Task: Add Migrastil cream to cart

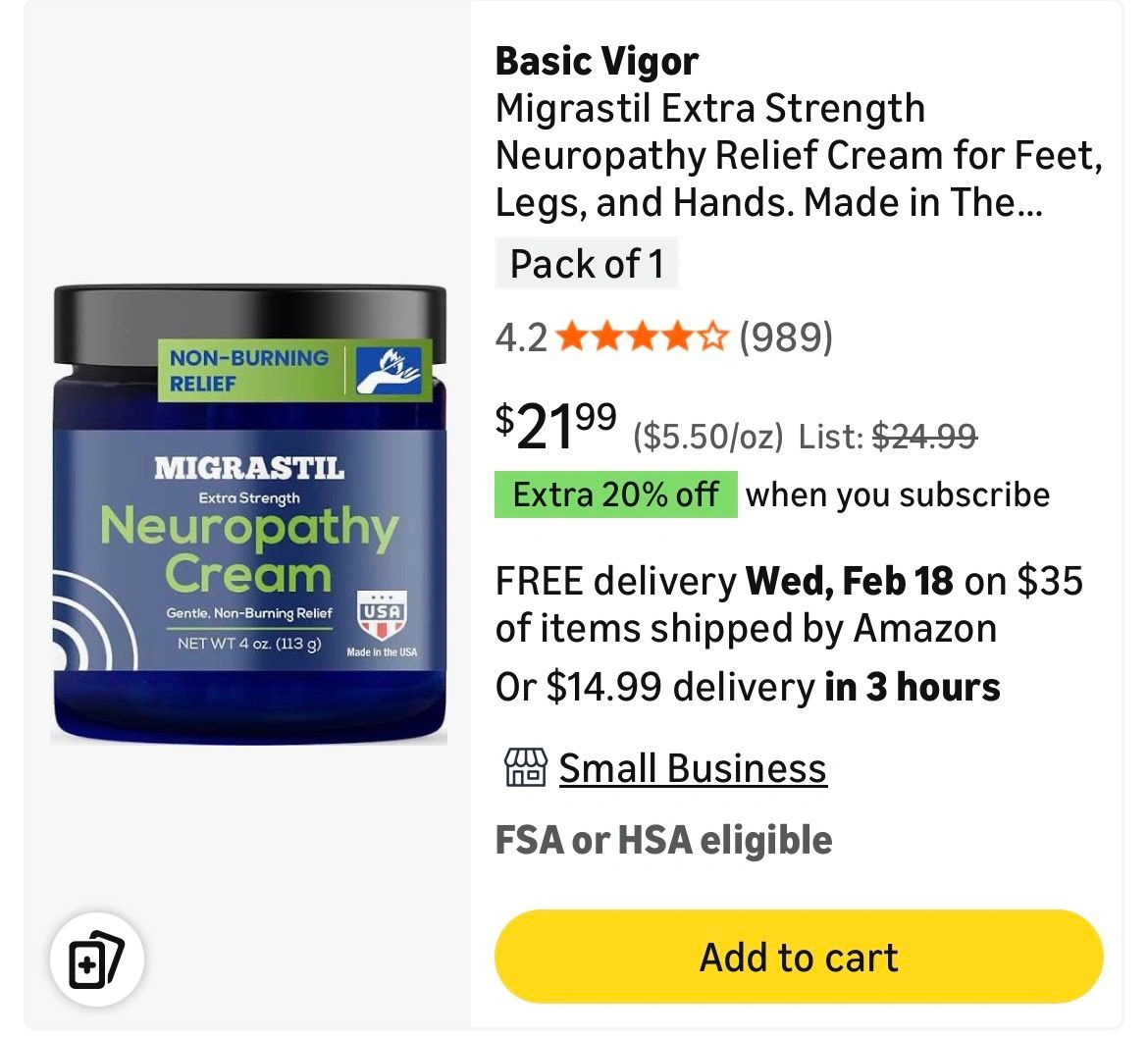Action: click(x=799, y=957)
